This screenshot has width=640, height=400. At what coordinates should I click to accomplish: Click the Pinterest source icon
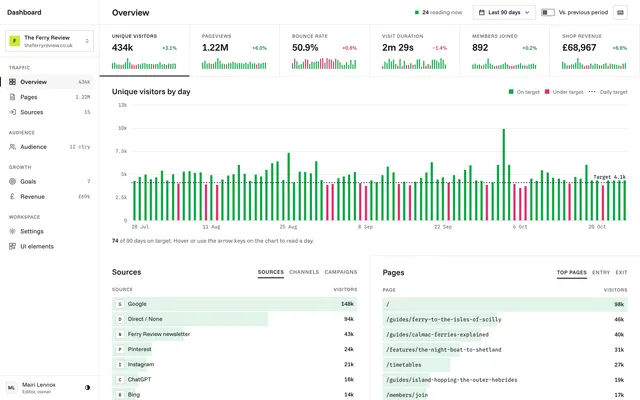click(120, 349)
